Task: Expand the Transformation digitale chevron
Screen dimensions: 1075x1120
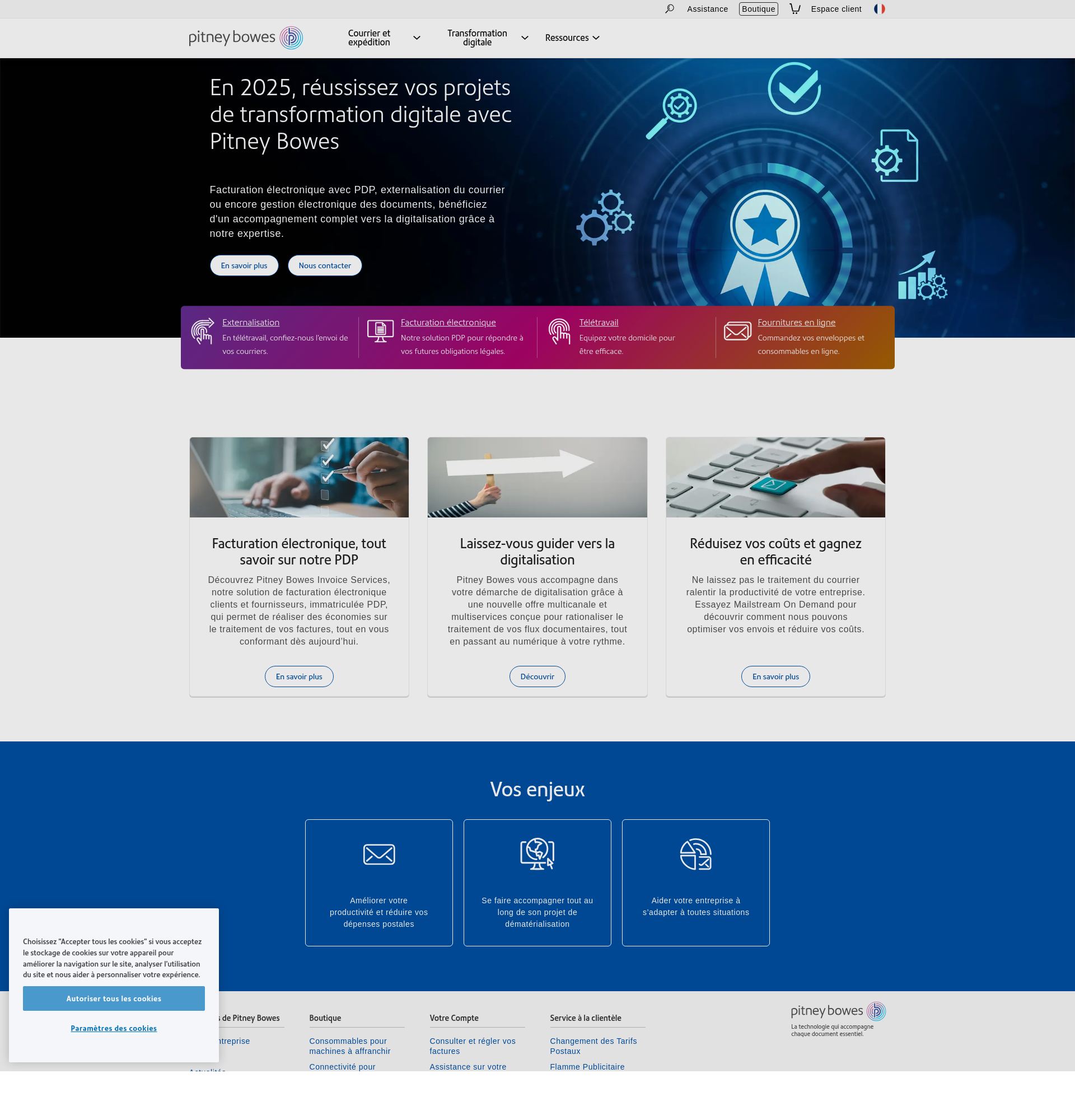Action: tap(525, 38)
